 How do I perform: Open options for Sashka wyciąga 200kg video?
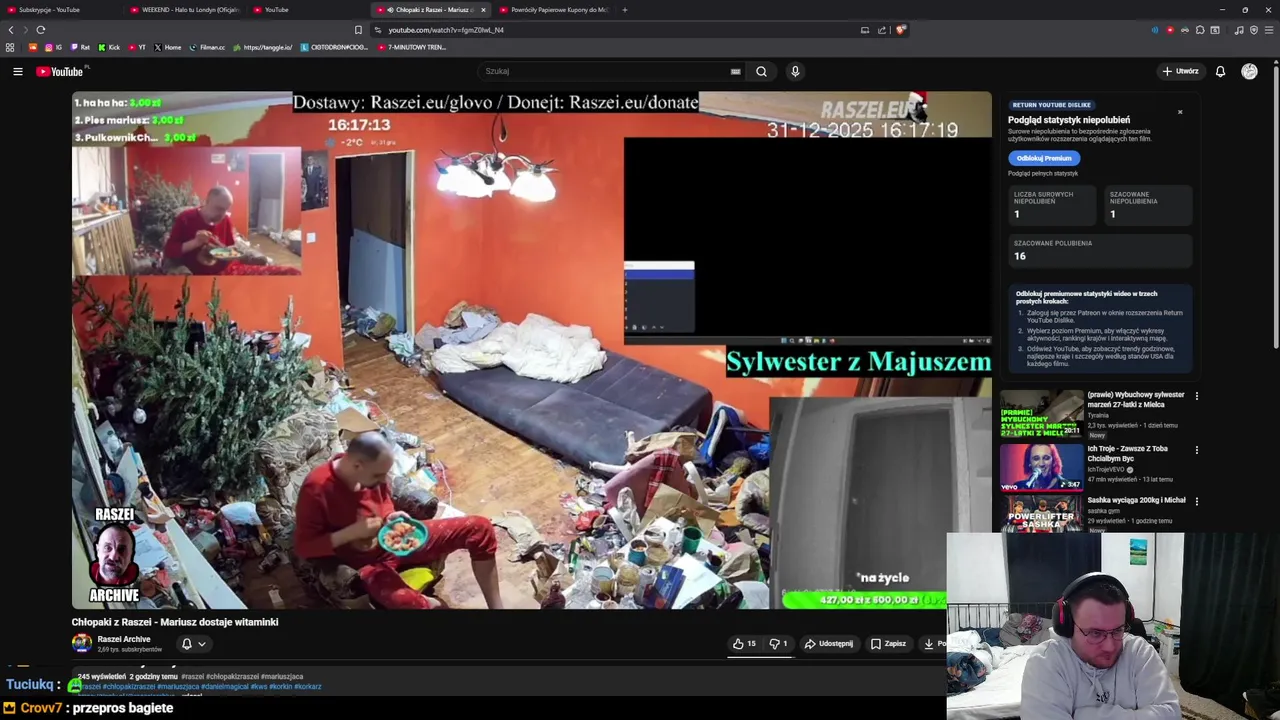coord(1196,501)
